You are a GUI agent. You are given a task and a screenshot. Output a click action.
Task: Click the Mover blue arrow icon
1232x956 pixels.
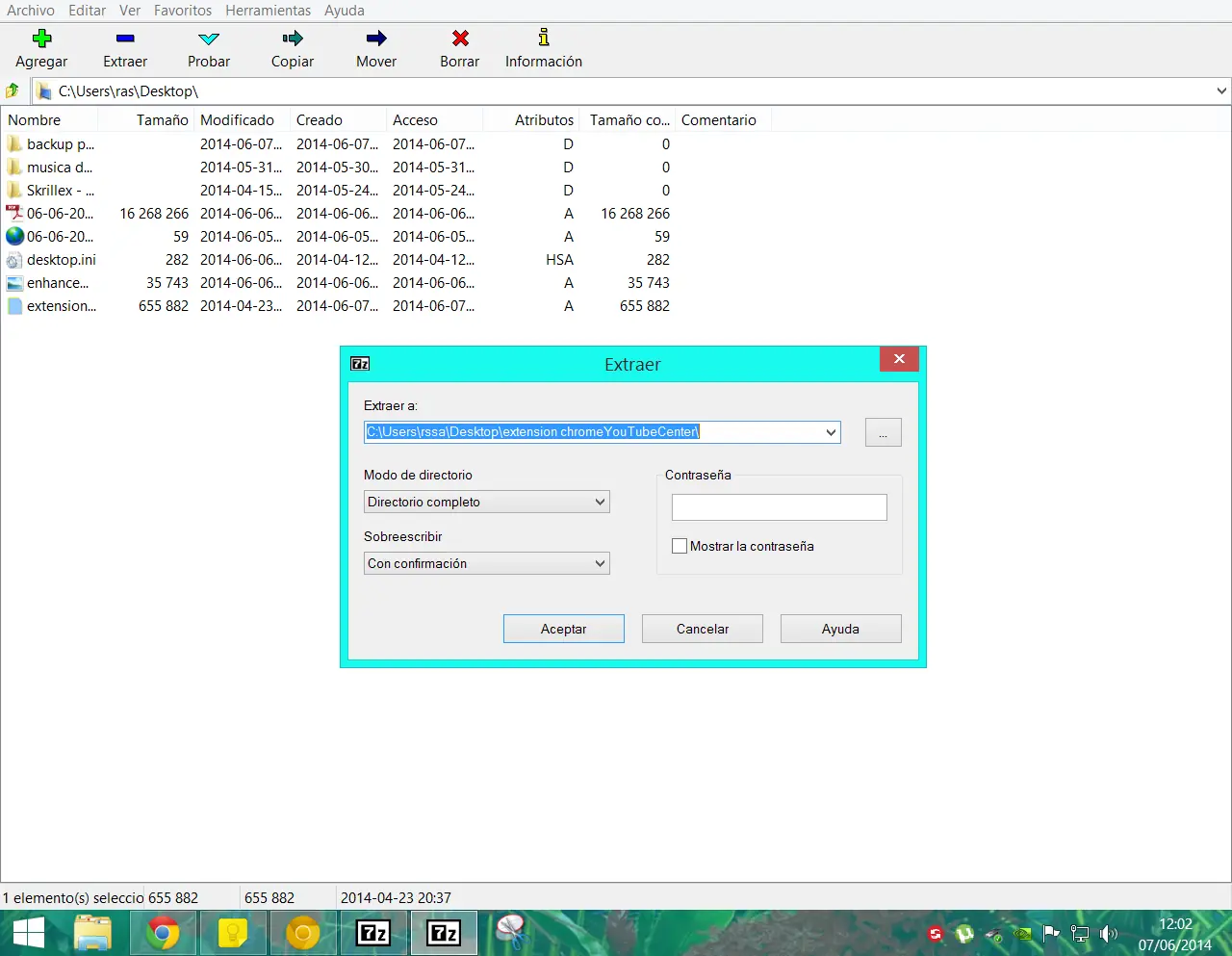376,39
